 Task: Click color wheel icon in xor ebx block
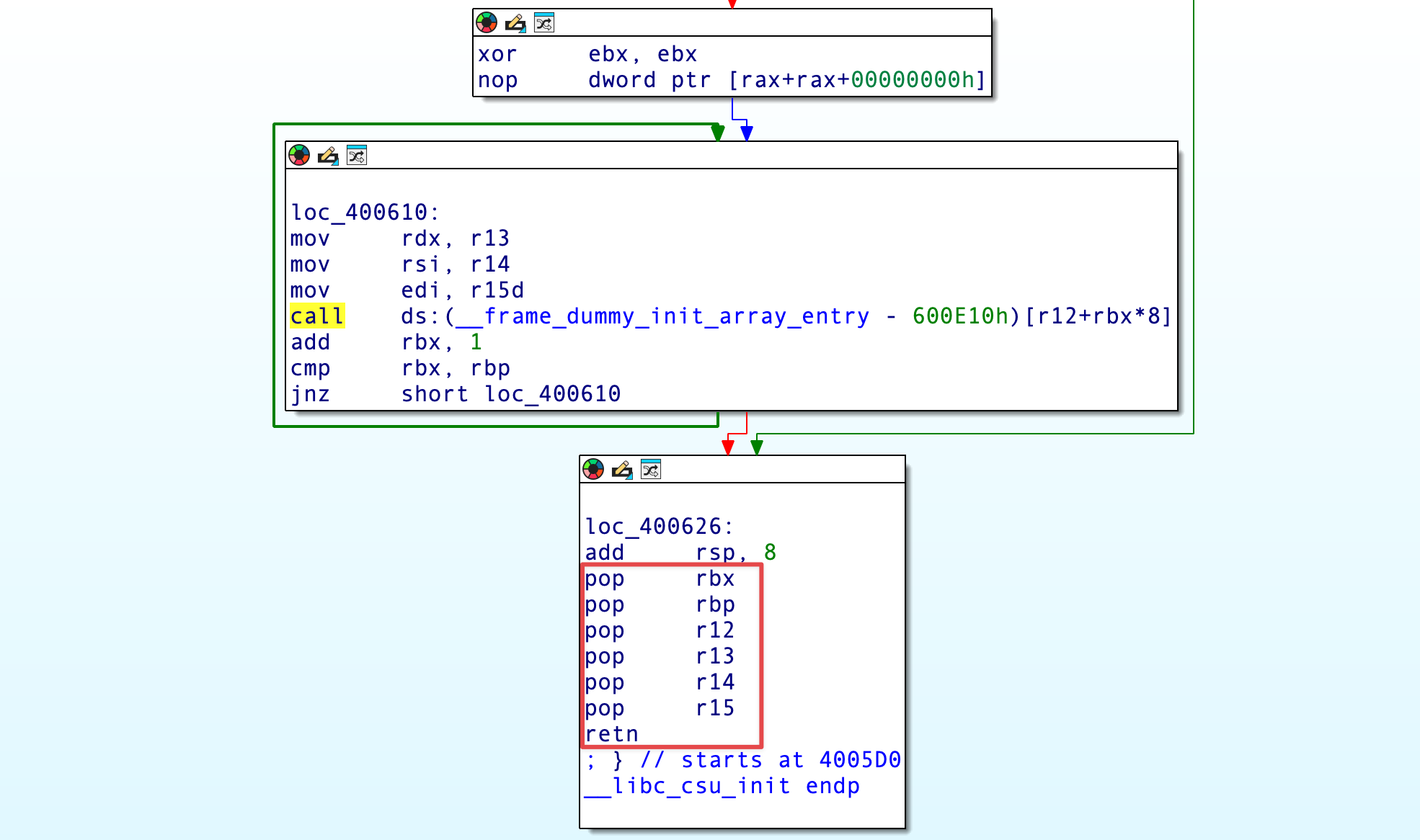click(487, 23)
